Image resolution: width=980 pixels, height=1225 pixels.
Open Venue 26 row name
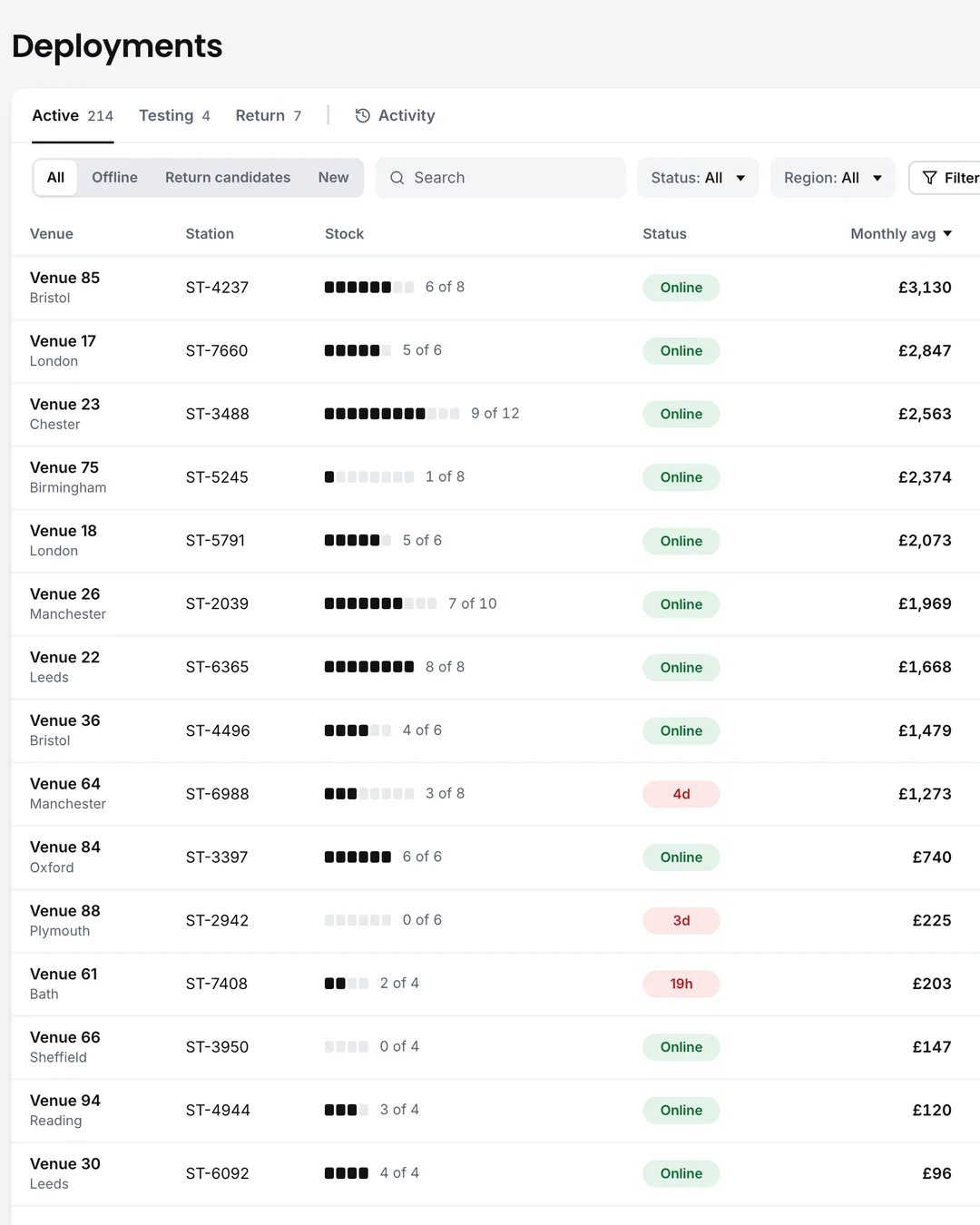tap(64, 594)
